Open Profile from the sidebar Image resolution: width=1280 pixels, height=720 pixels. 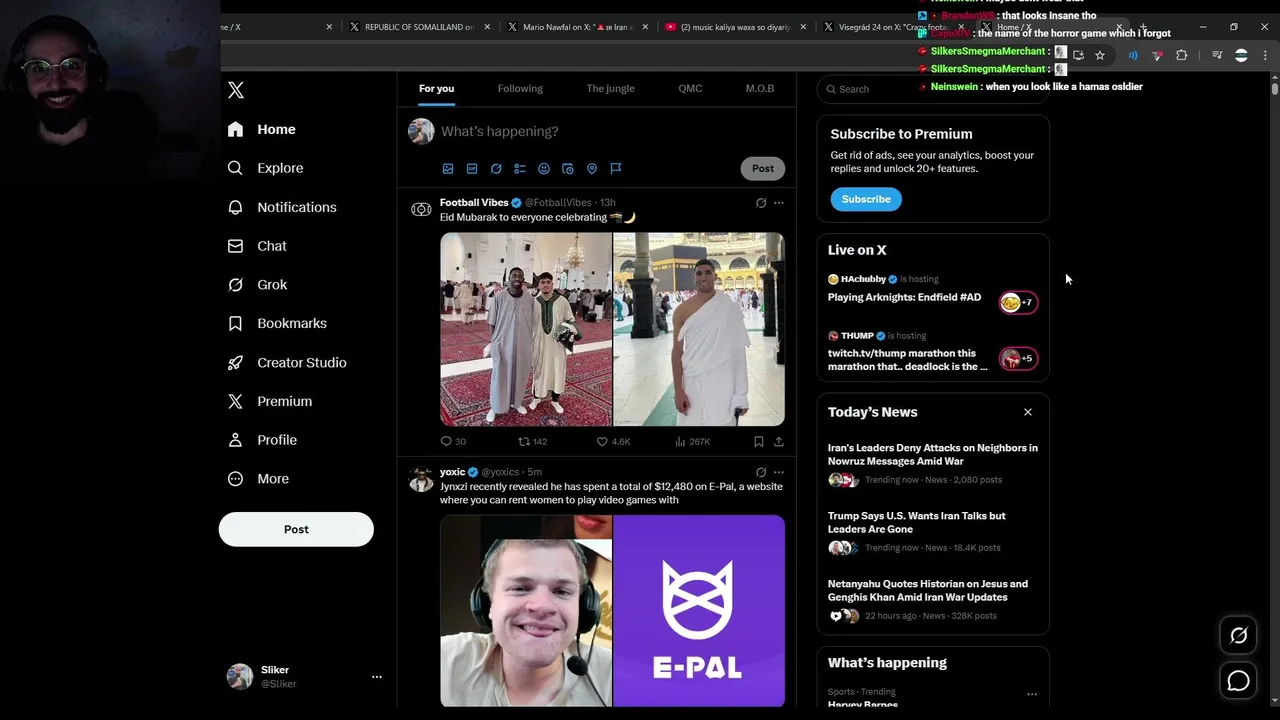(263, 440)
